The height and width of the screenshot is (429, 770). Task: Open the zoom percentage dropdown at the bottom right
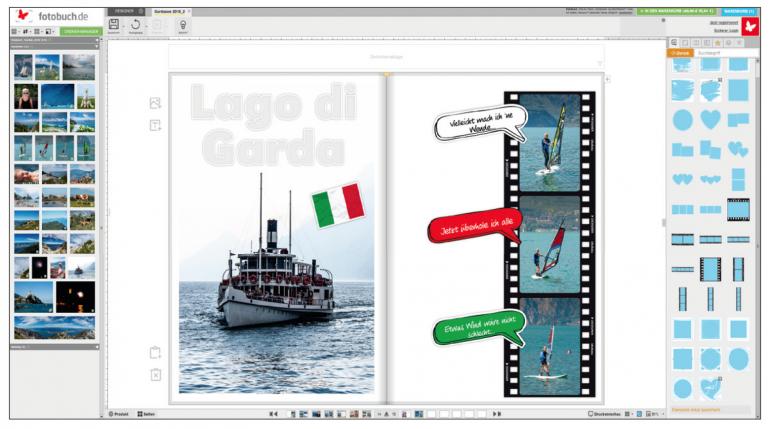click(653, 414)
